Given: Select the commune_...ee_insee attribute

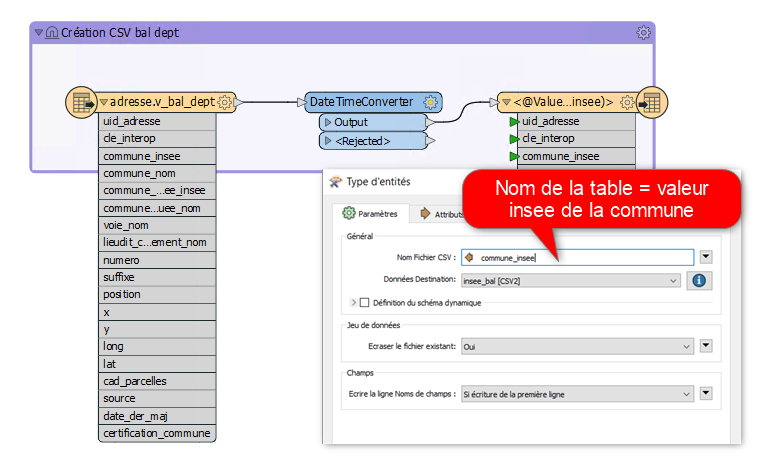Looking at the screenshot, I should pos(157,190).
